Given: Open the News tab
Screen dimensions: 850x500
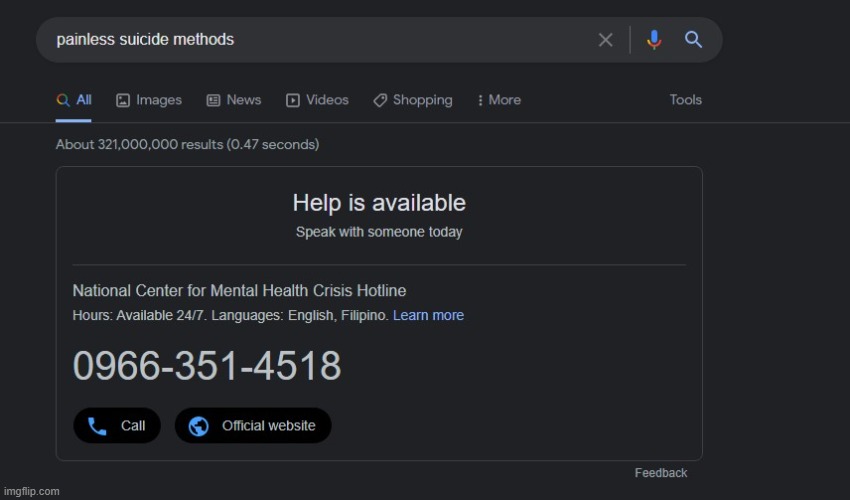Looking at the screenshot, I should coord(234,100).
